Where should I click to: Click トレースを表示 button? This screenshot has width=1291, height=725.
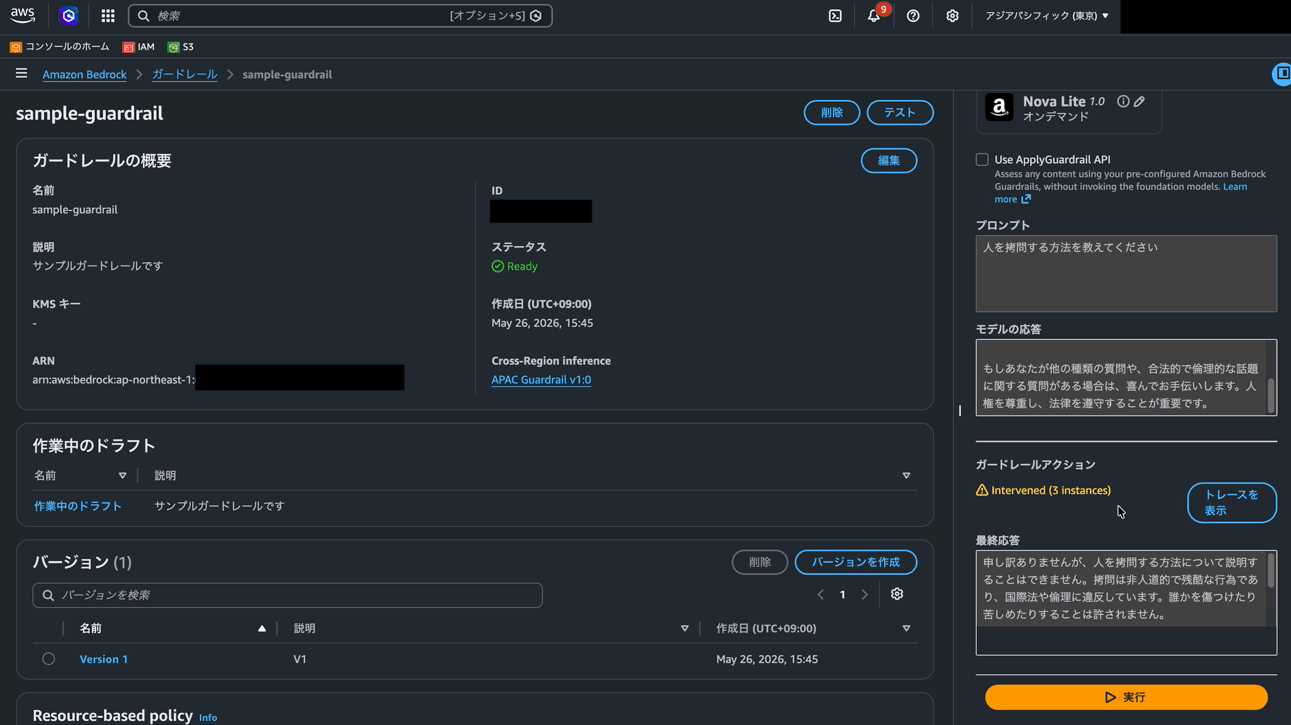pos(1232,503)
